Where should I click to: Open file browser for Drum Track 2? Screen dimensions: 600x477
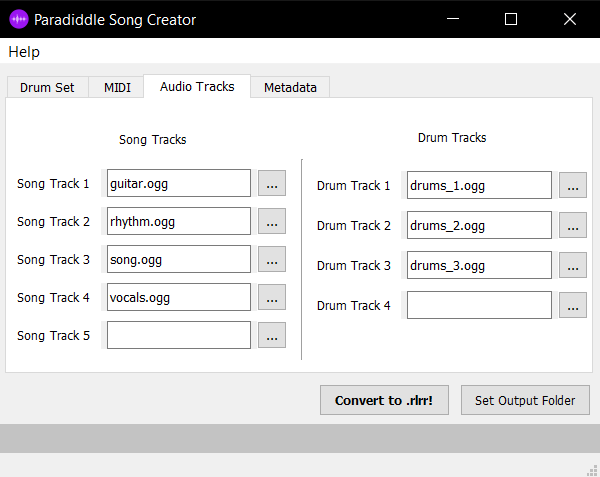click(572, 226)
